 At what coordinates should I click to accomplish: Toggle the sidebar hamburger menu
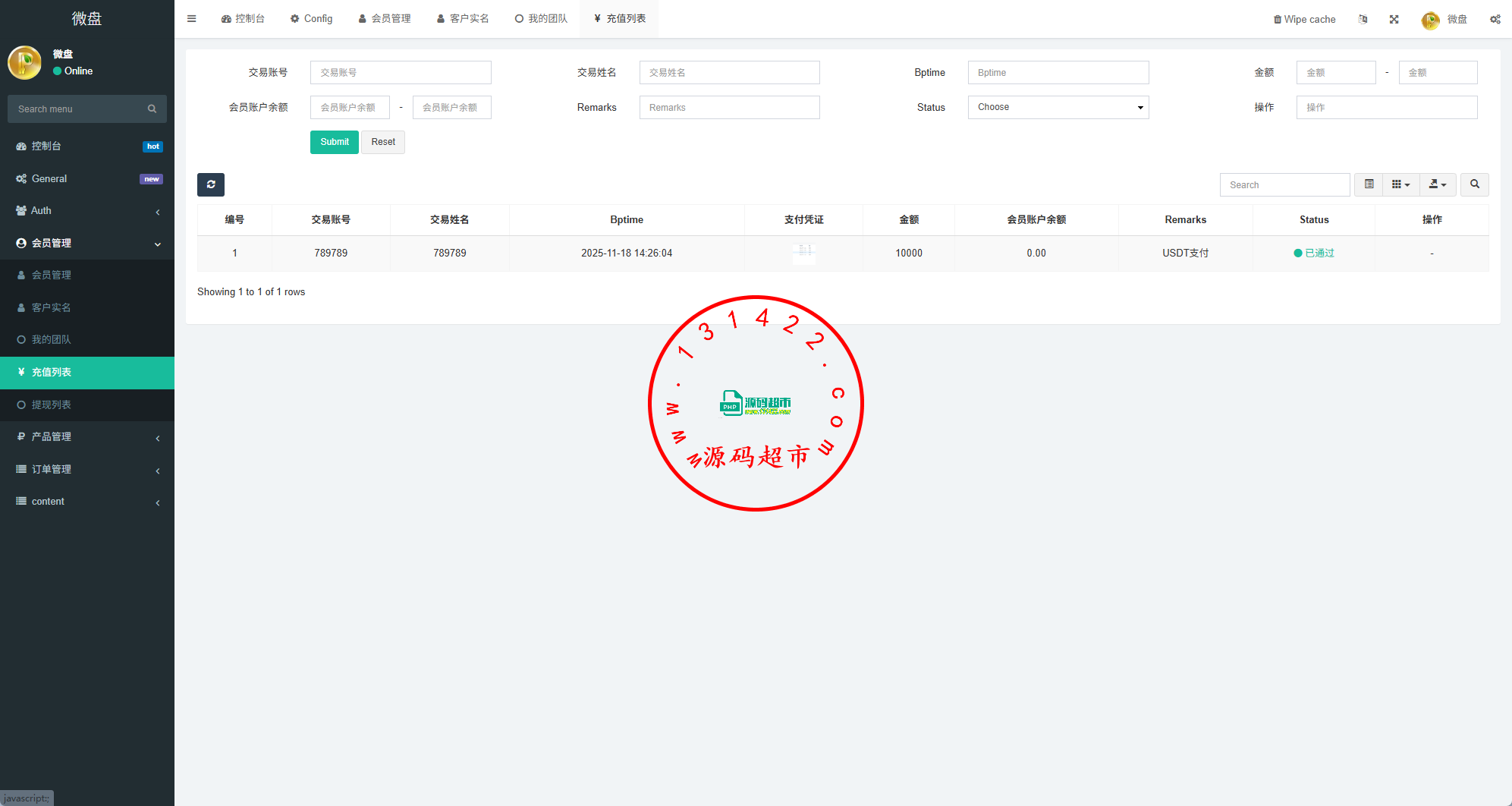tap(192, 19)
